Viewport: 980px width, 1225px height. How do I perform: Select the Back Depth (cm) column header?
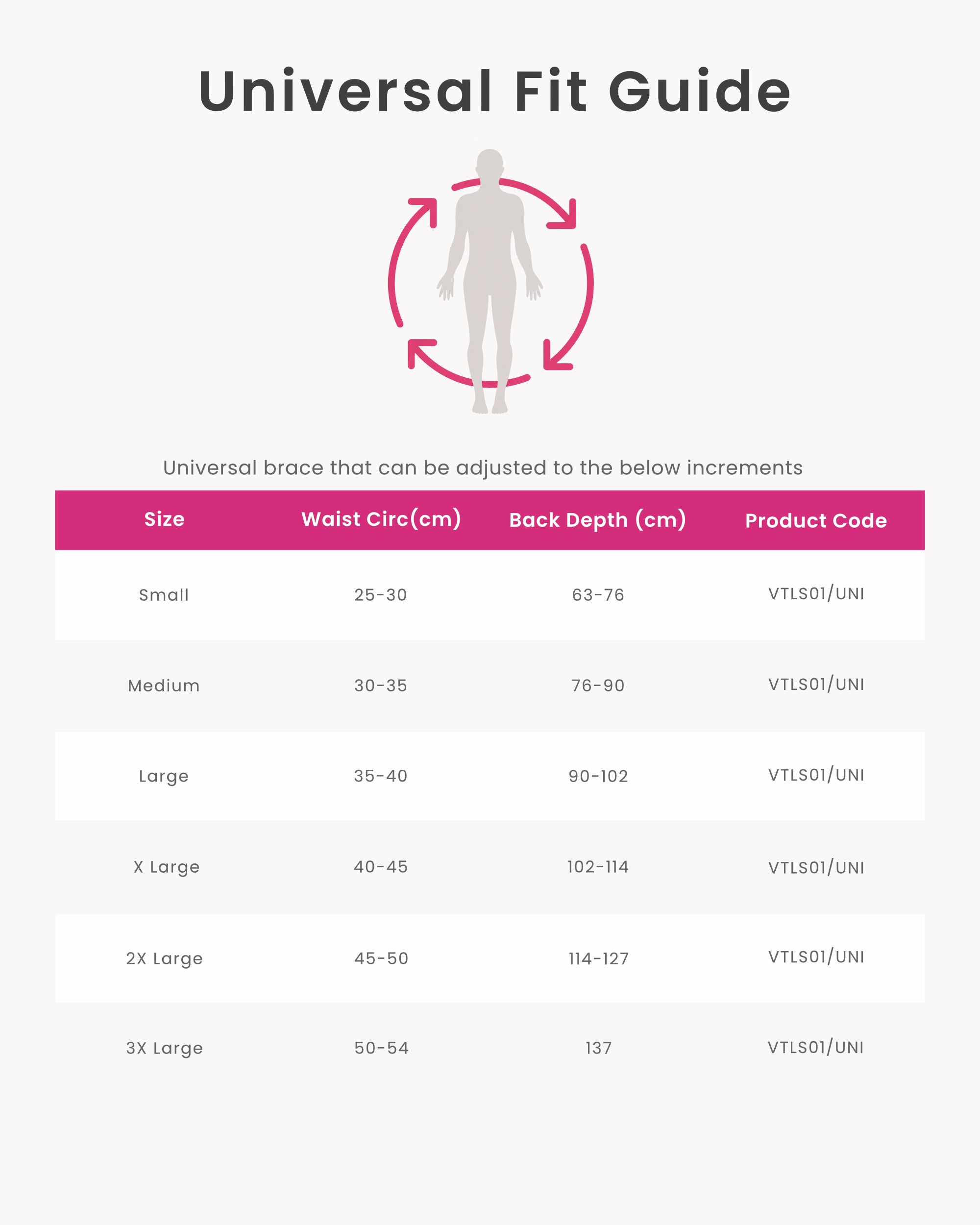pos(598,520)
